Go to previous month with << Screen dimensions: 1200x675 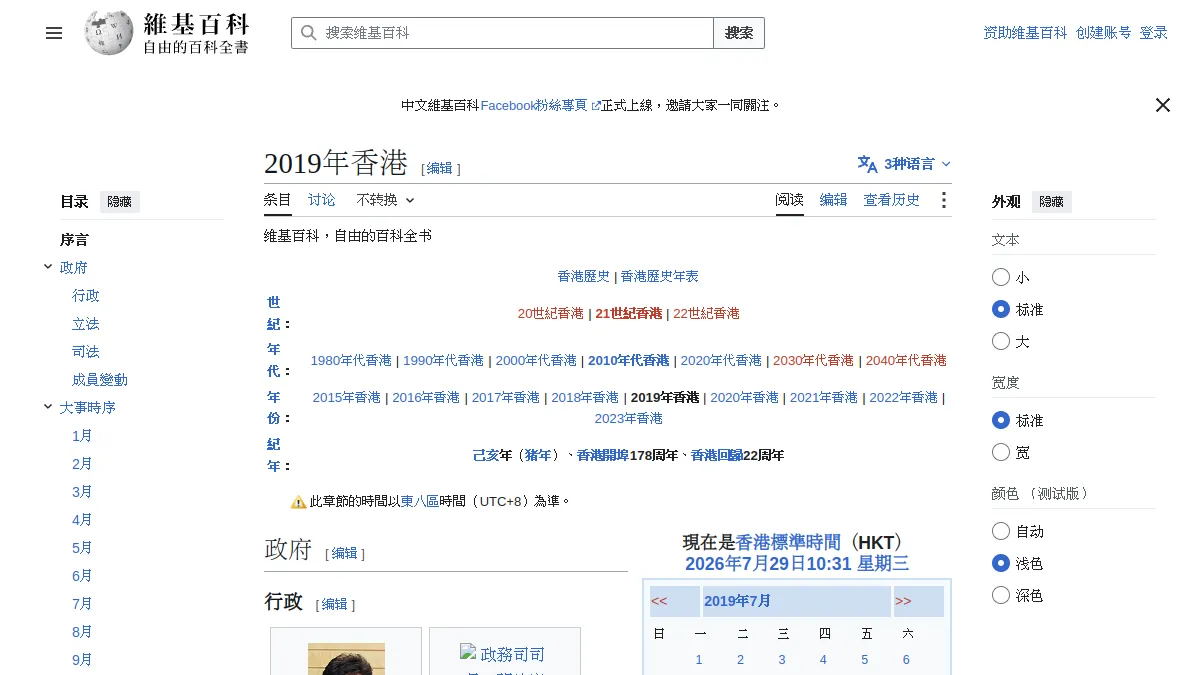(659, 601)
